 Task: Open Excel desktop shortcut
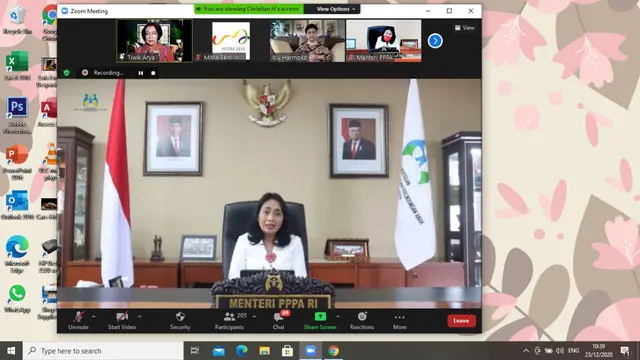tap(17, 66)
